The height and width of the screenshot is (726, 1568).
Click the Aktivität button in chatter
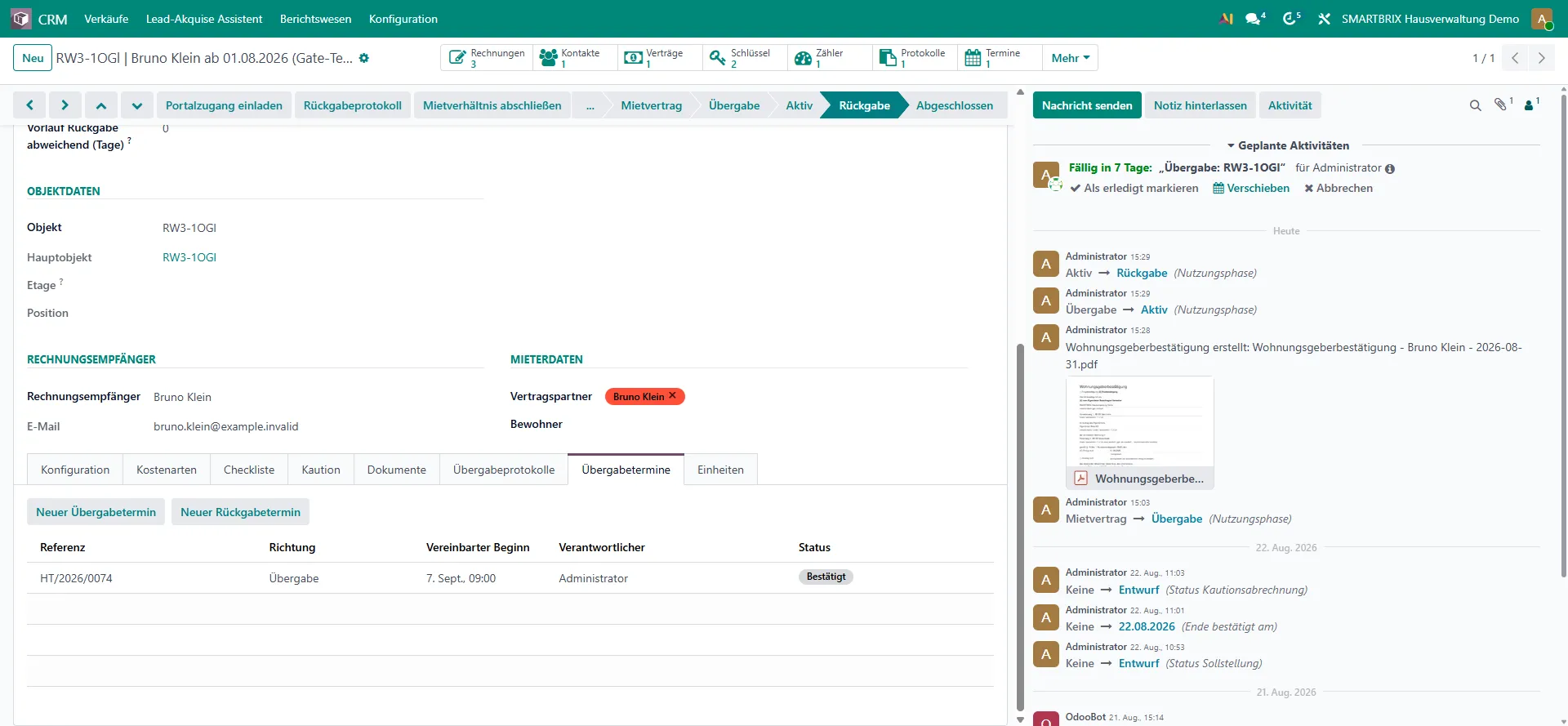1290,105
